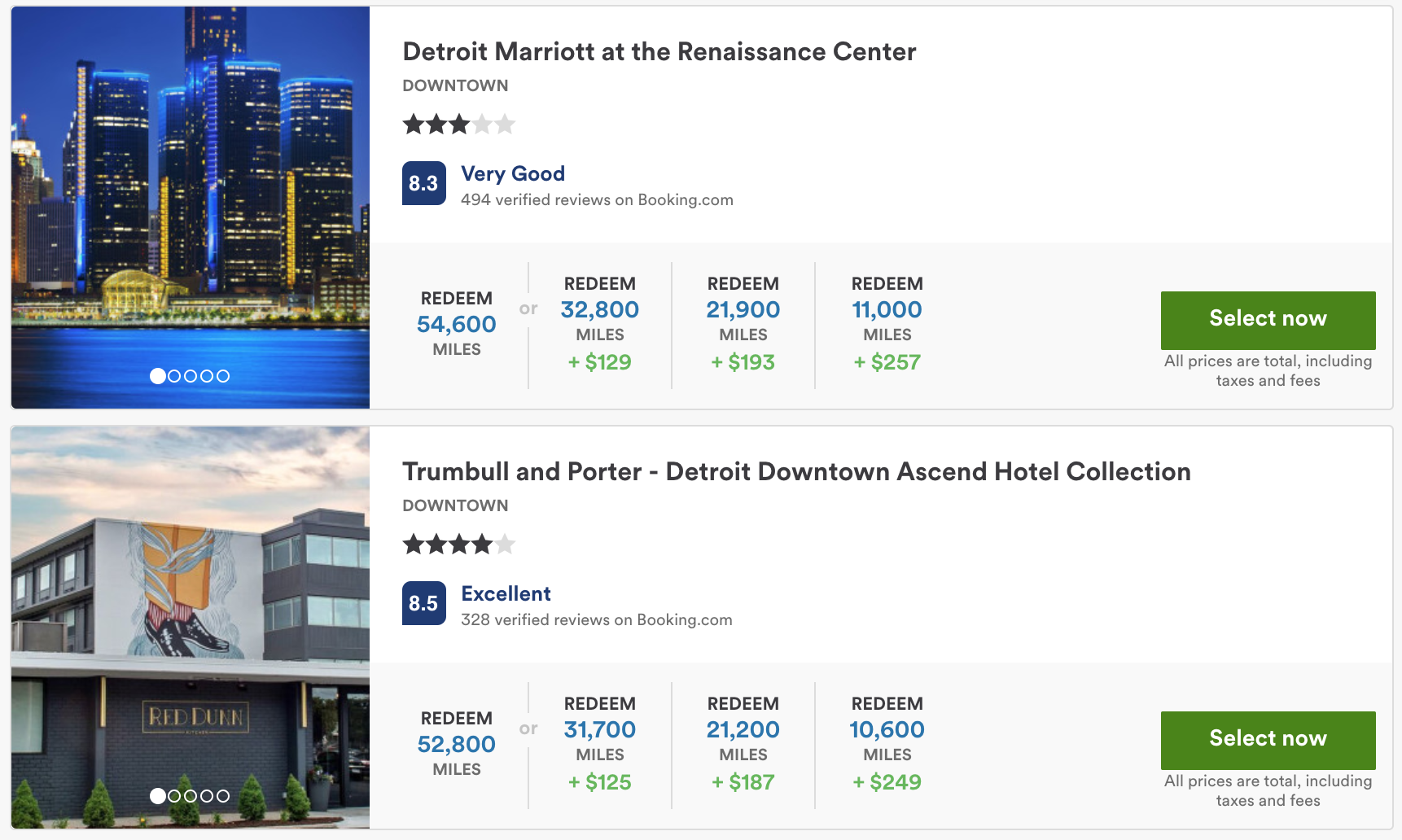Select fourth photo dot on Marriott carousel
Screen dimensions: 1402x840
(207, 376)
